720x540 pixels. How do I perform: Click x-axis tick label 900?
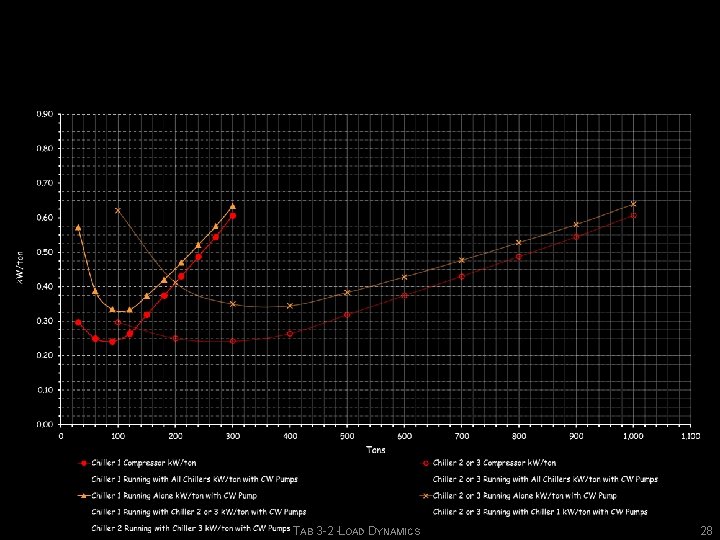coord(576,436)
